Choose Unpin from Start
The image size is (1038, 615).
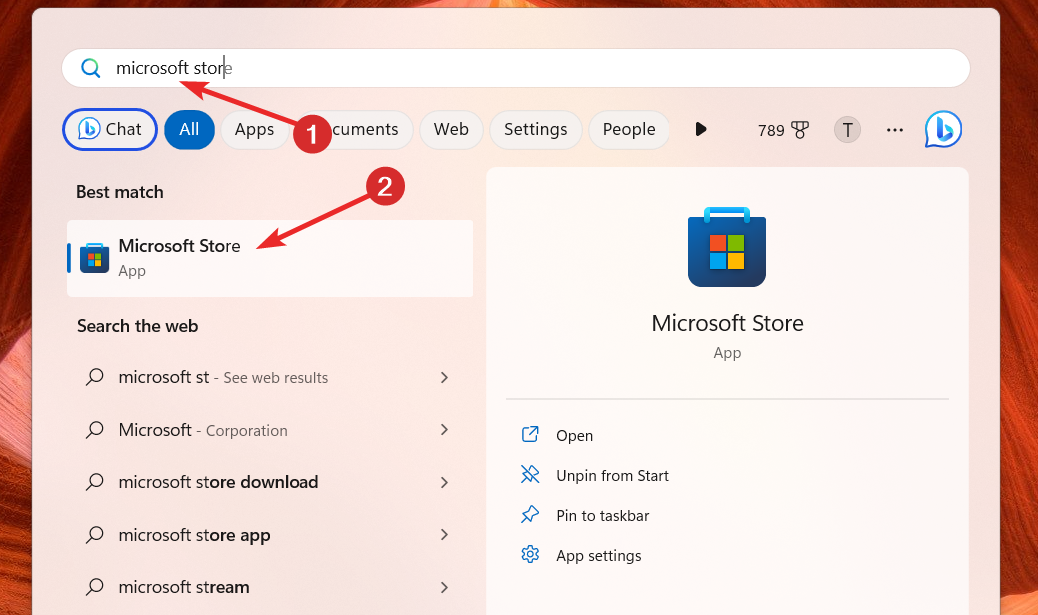coord(612,475)
